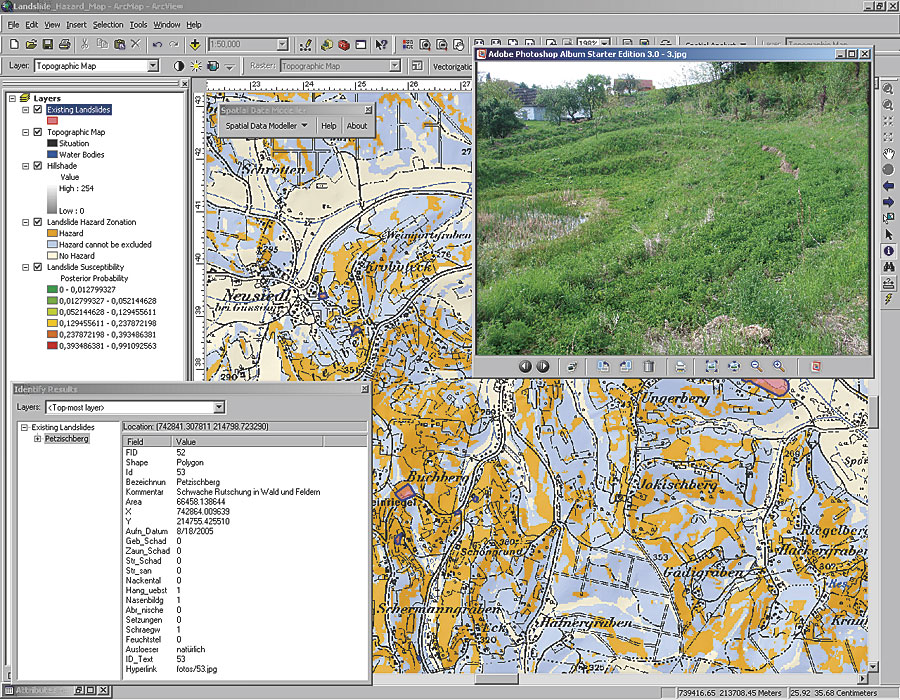Click the orange Hazard color swatch
Screen dimensions: 900x700
pyautogui.click(x=51, y=233)
